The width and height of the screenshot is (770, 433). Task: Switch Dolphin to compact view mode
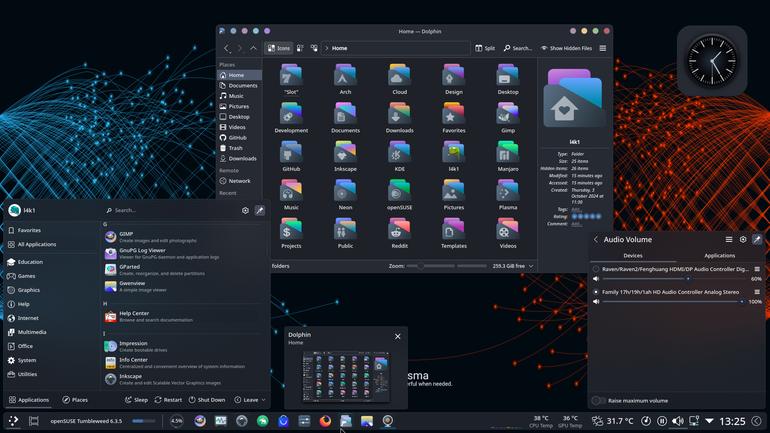[300, 48]
